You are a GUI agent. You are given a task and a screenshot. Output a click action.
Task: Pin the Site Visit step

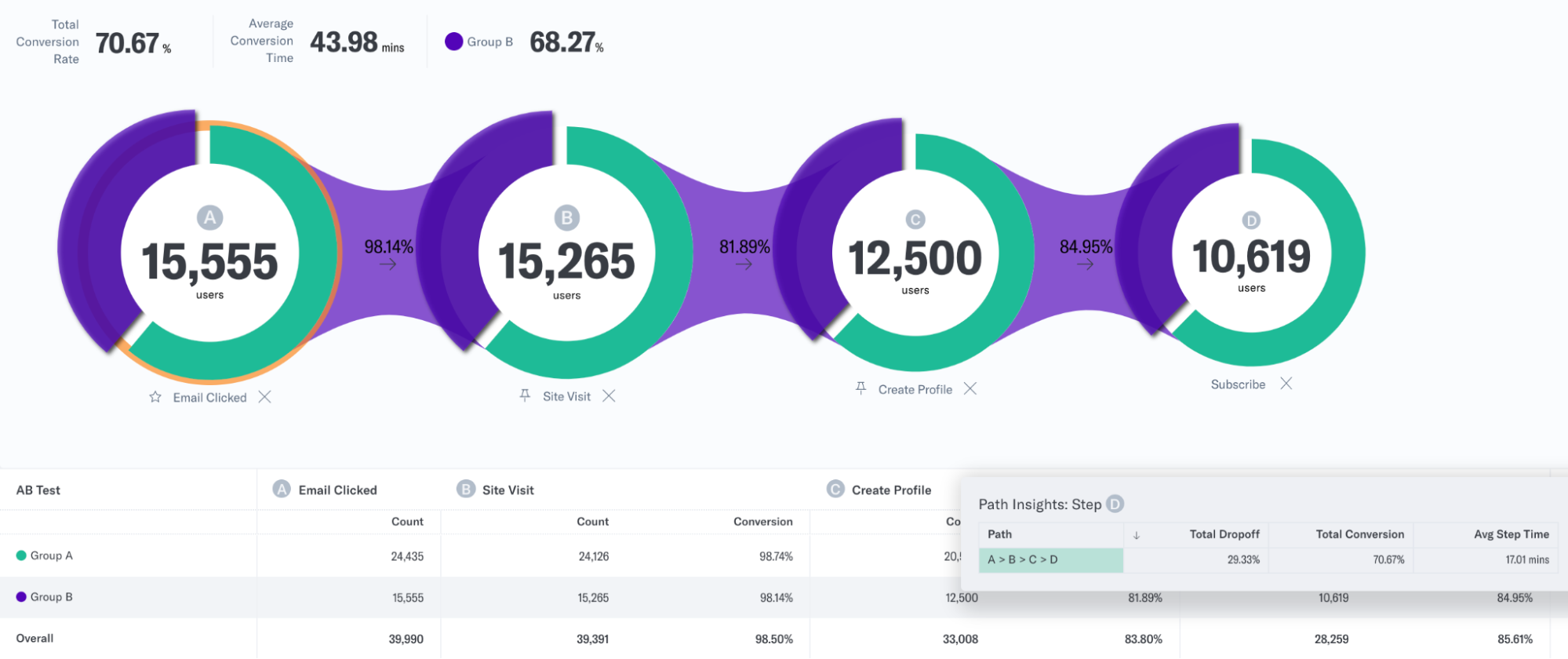(x=525, y=396)
